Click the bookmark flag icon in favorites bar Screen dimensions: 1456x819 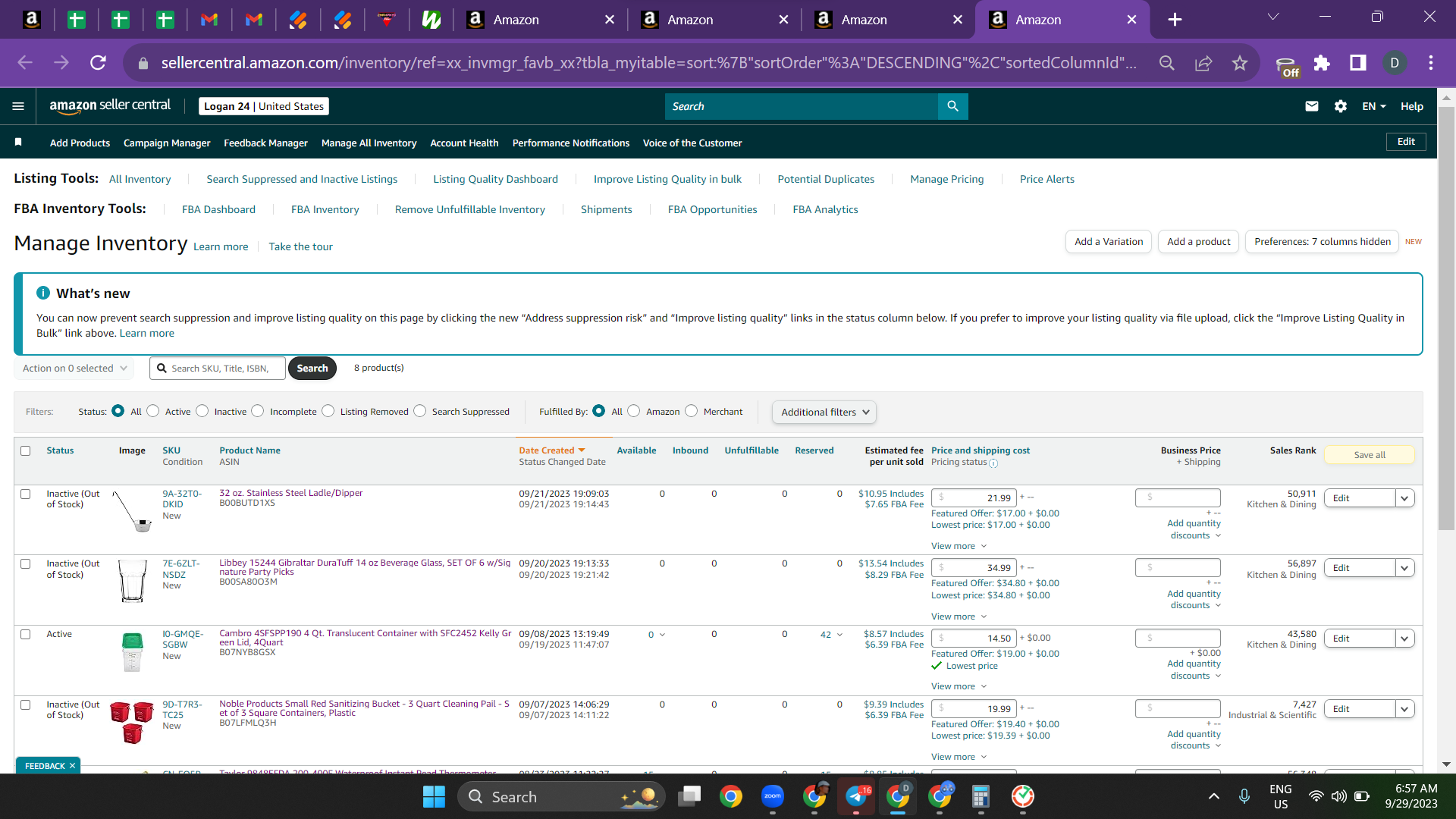[18, 143]
